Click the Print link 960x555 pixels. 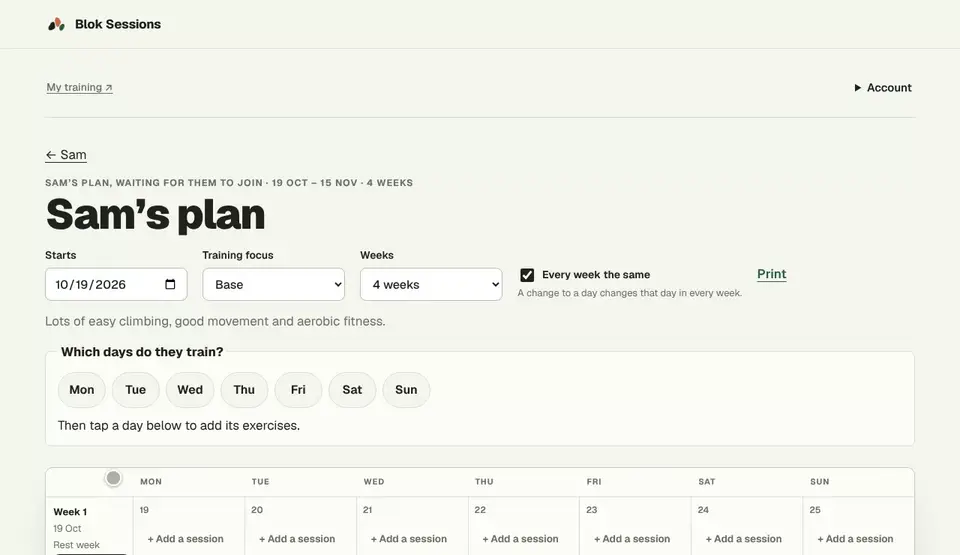click(x=771, y=274)
